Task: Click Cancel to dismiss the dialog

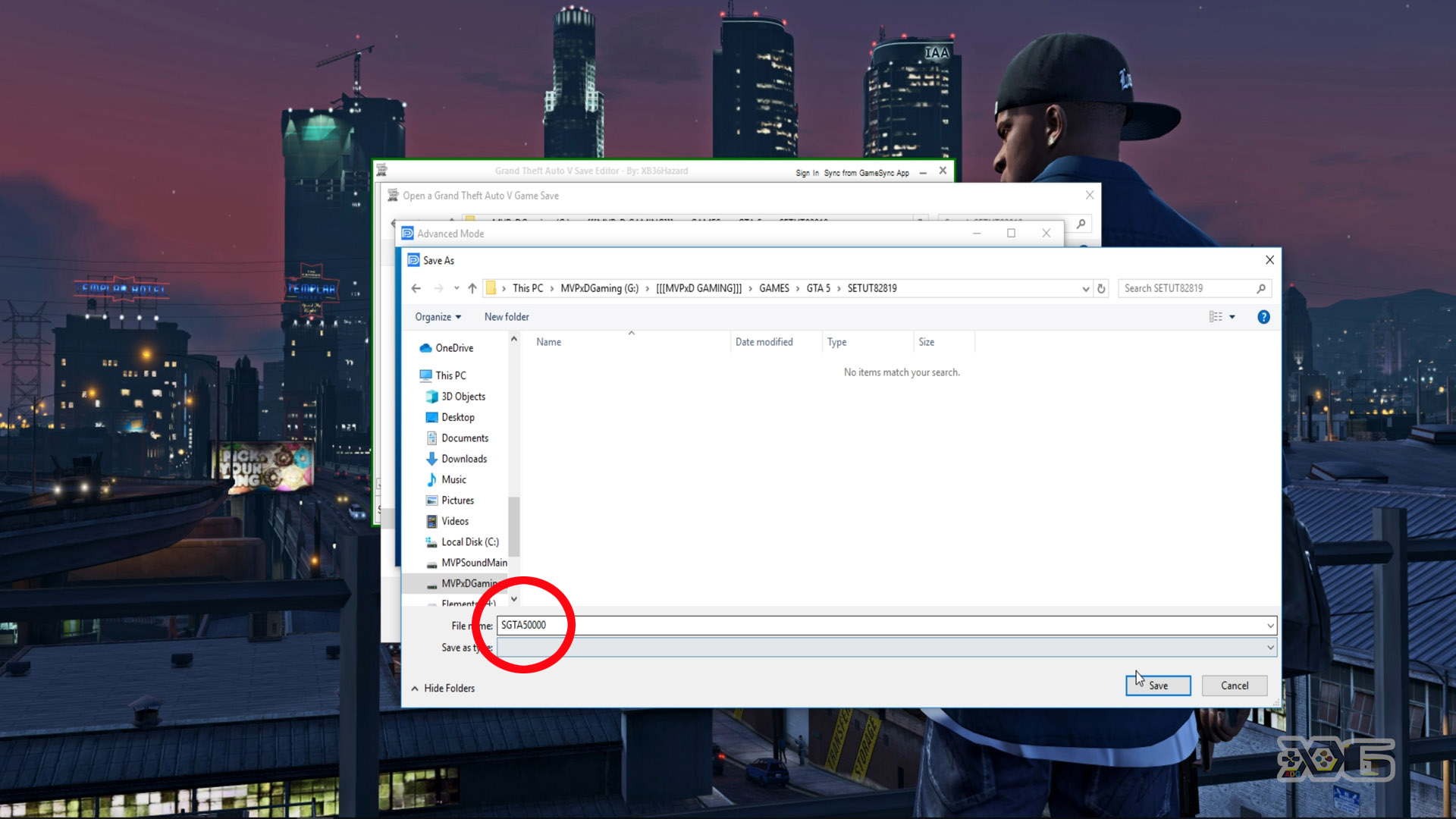Action: 1234,685
